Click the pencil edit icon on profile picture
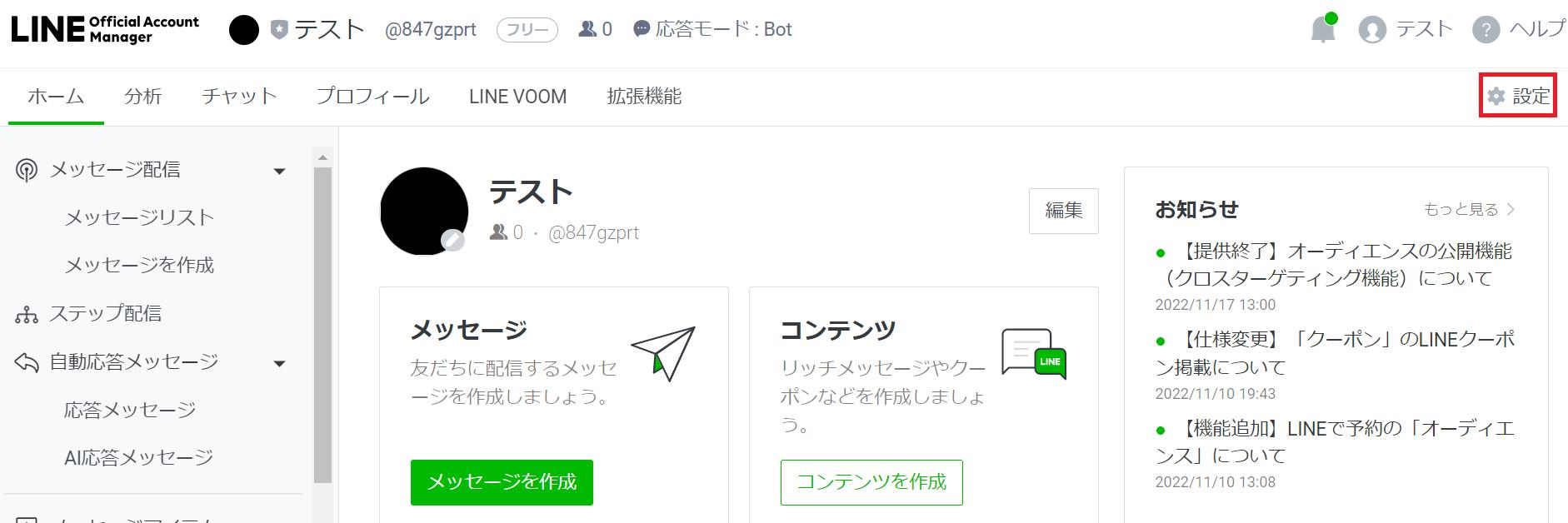1568x523 pixels. (x=452, y=241)
